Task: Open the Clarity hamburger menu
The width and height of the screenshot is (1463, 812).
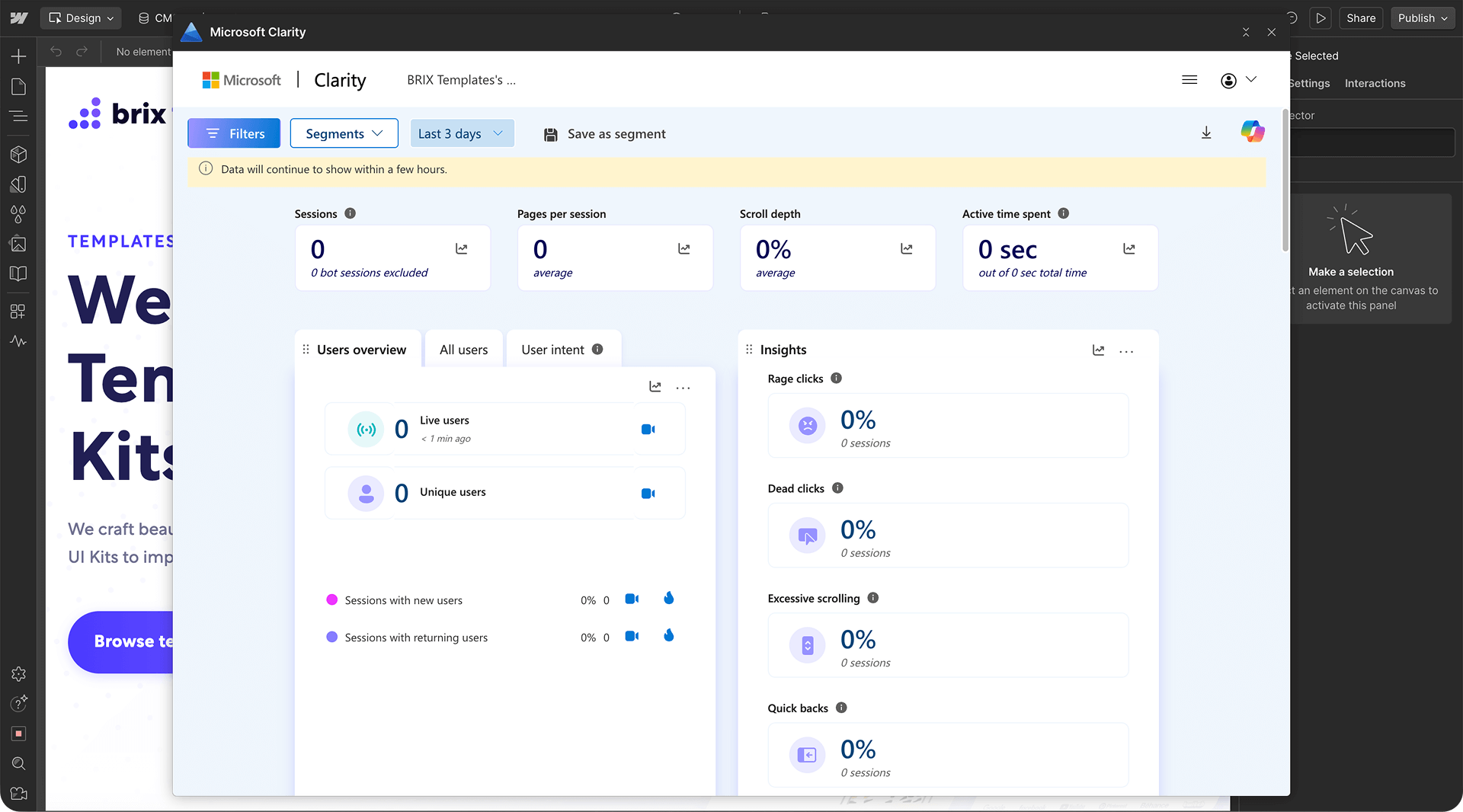Action: tap(1189, 79)
